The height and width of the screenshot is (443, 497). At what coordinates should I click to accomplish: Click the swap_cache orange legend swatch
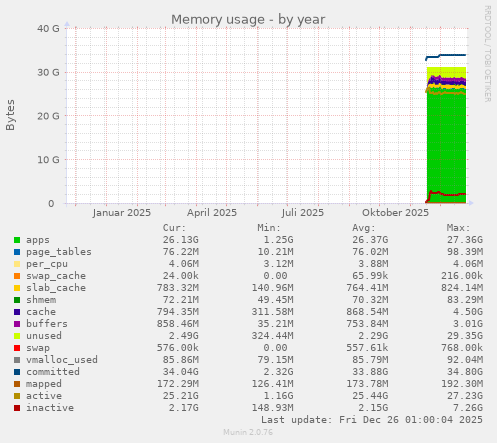[17, 276]
